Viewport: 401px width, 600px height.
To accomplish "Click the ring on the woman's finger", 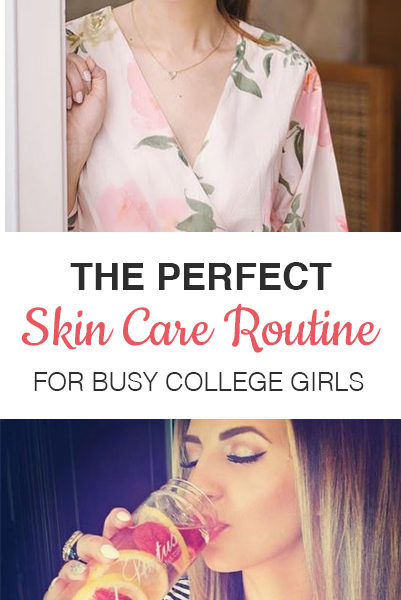I will (x=72, y=545).
